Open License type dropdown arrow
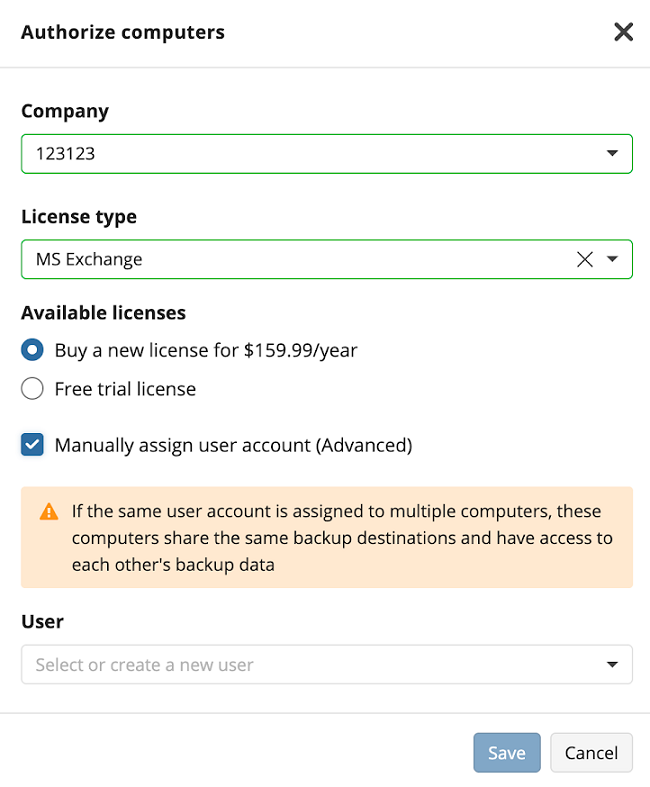This screenshot has height=787, width=650. point(612,259)
